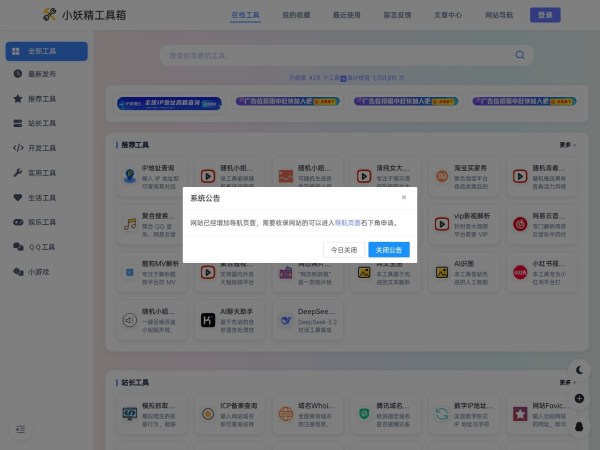Click the plus circle floating icon
The width and height of the screenshot is (600, 450).
pyautogui.click(x=579, y=398)
